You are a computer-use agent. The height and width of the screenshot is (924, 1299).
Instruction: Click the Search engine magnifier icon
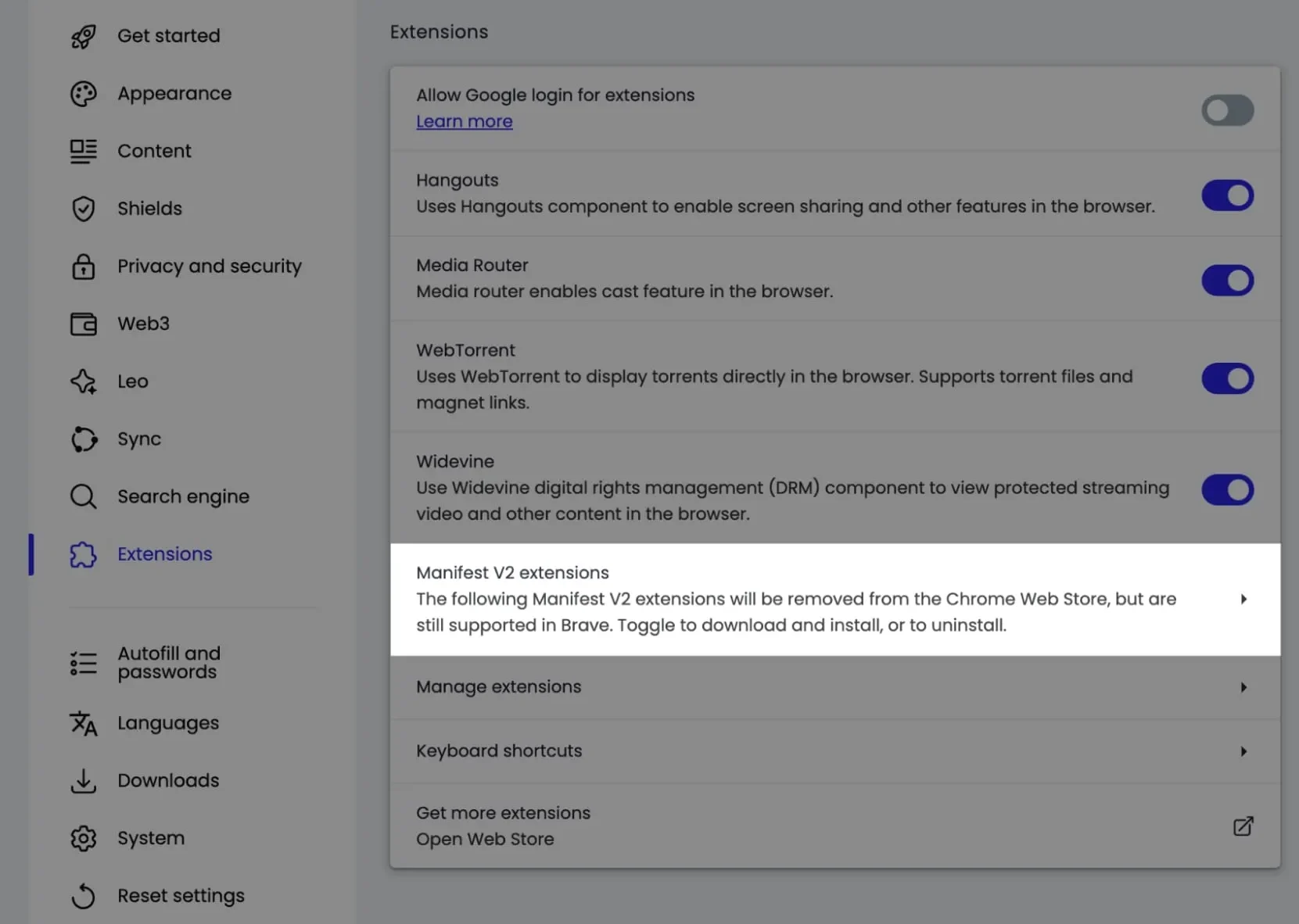point(84,496)
